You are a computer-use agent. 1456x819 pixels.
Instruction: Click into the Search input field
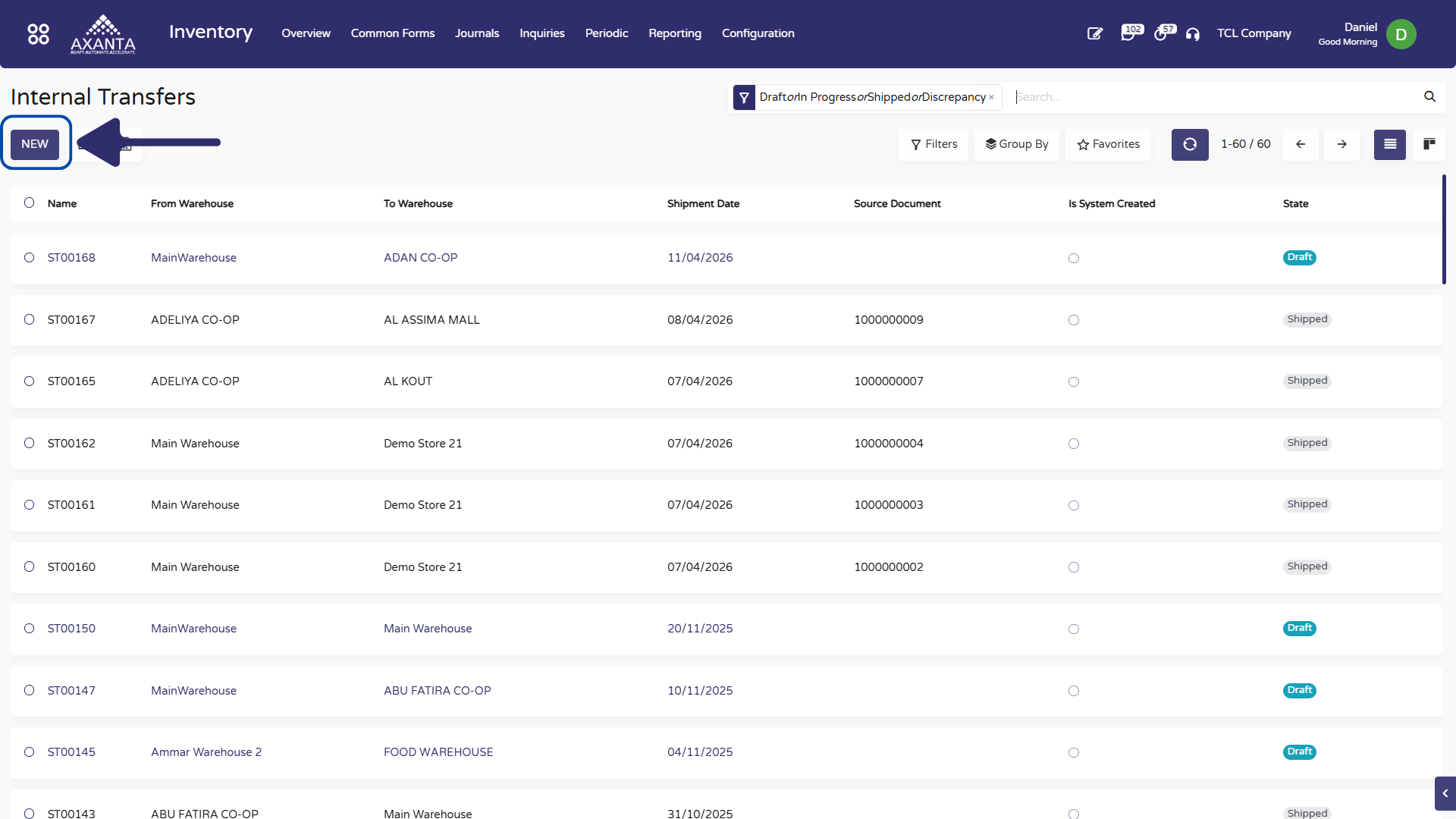[1213, 97]
